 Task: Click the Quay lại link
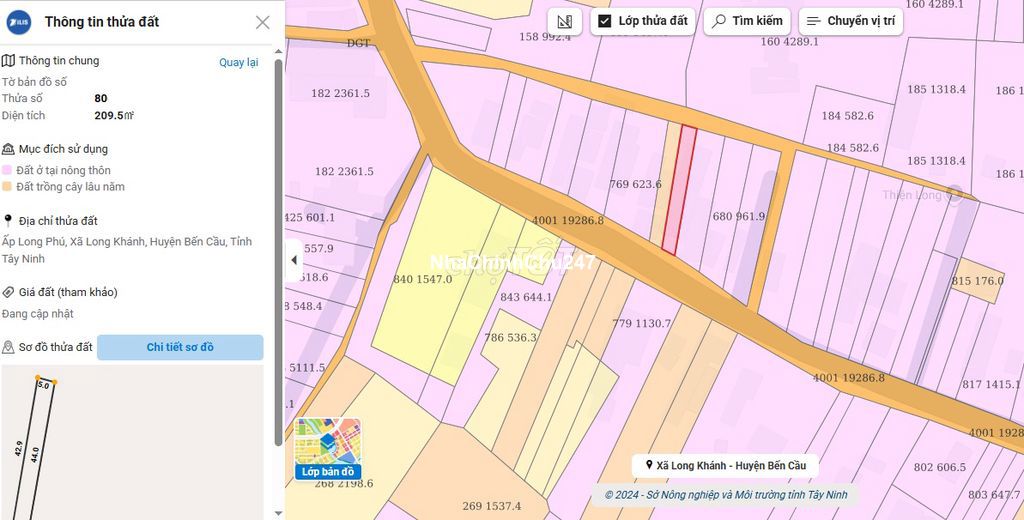[x=238, y=62]
